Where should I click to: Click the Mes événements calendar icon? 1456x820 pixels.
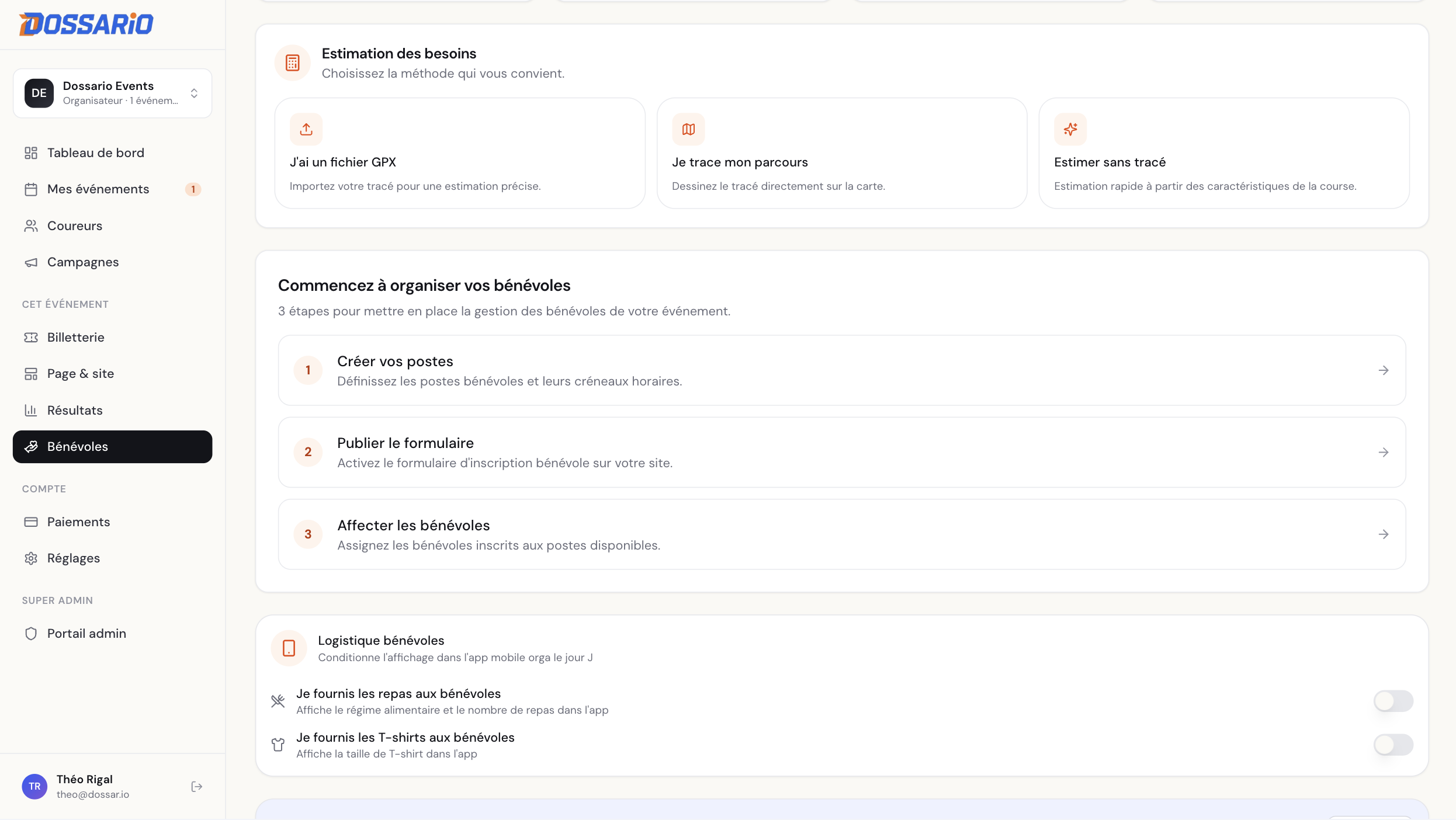(31, 189)
